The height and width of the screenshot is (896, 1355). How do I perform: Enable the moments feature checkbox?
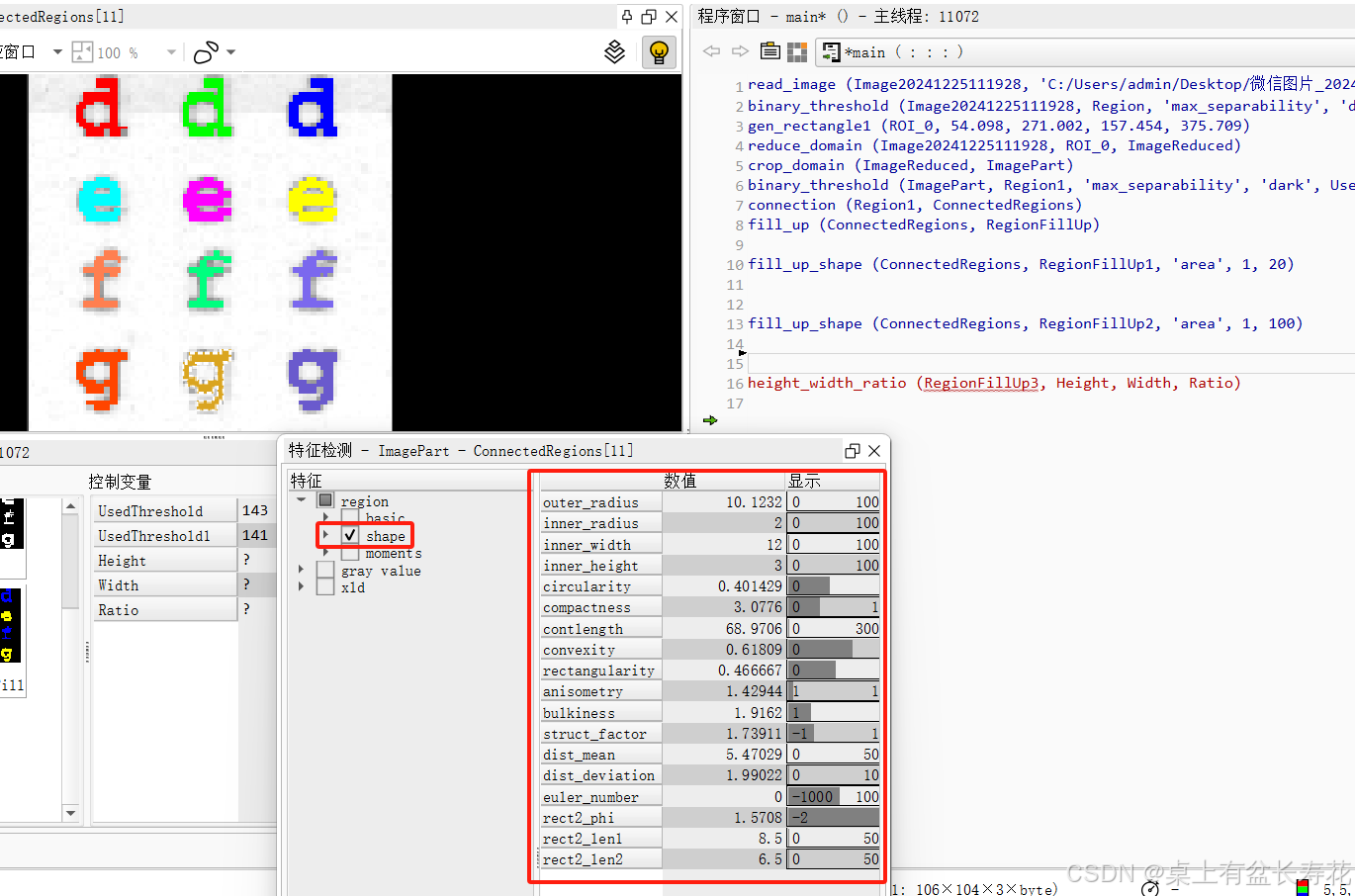tap(348, 553)
